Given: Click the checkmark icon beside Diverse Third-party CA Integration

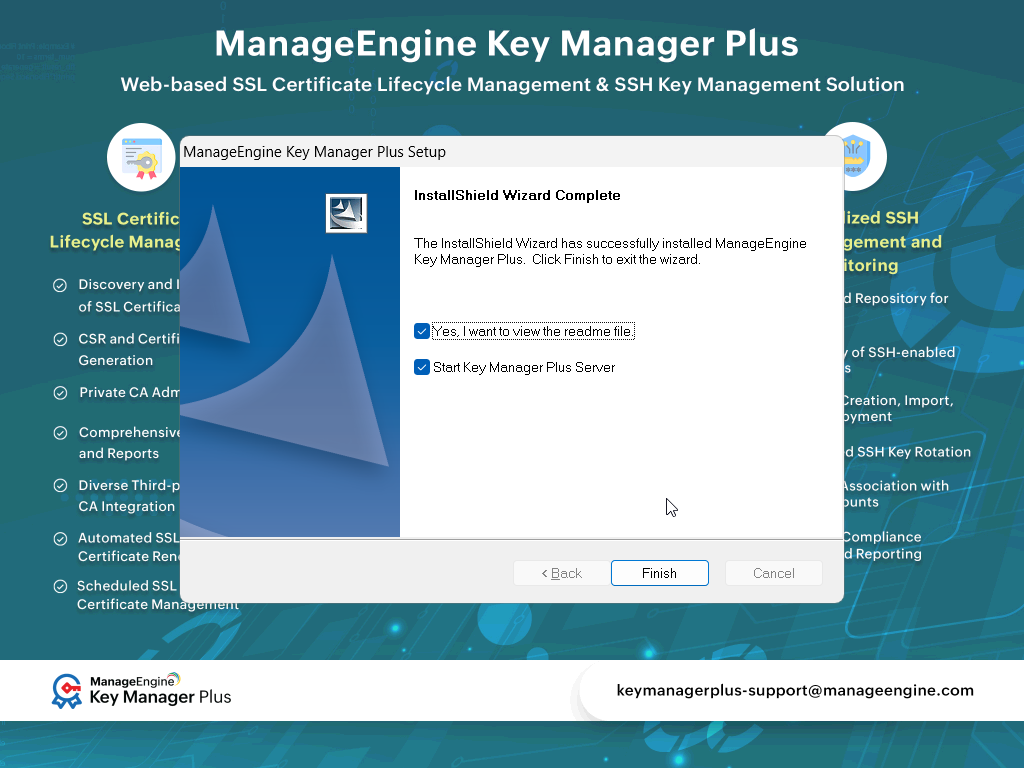Looking at the screenshot, I should [60, 486].
